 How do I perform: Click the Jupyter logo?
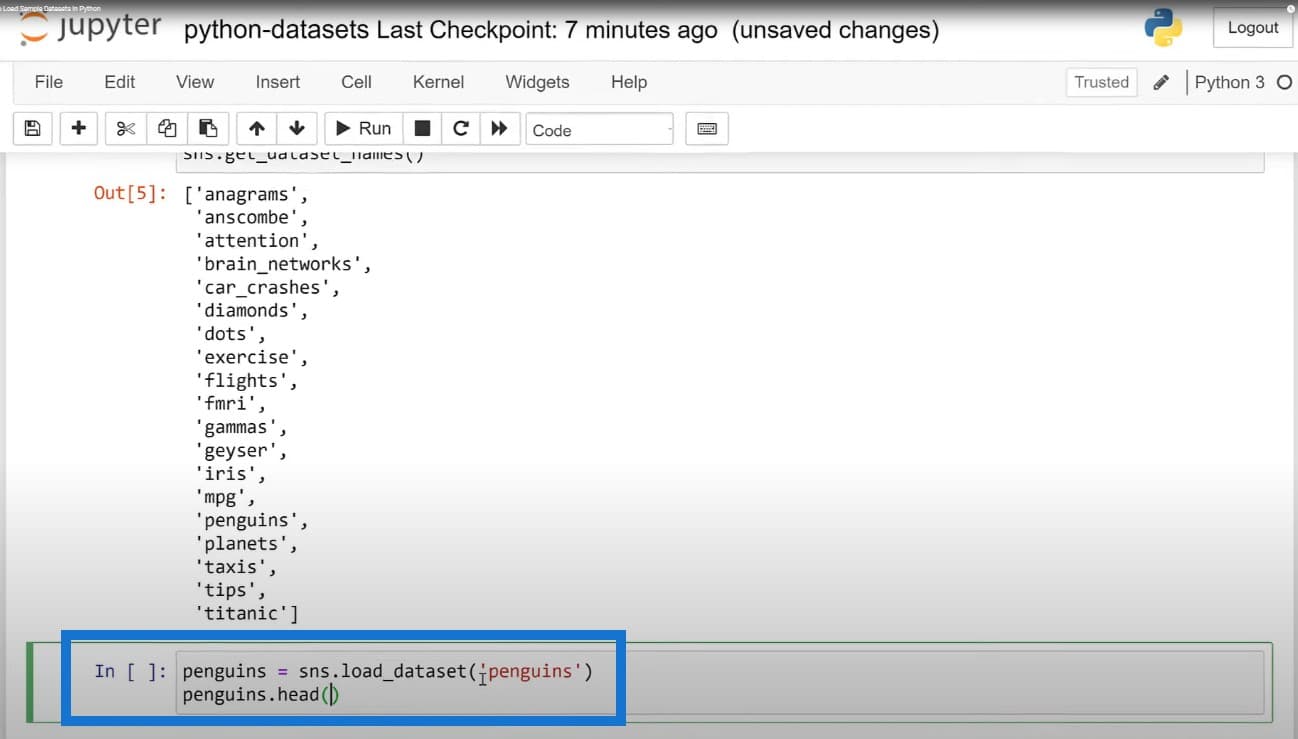pos(90,28)
